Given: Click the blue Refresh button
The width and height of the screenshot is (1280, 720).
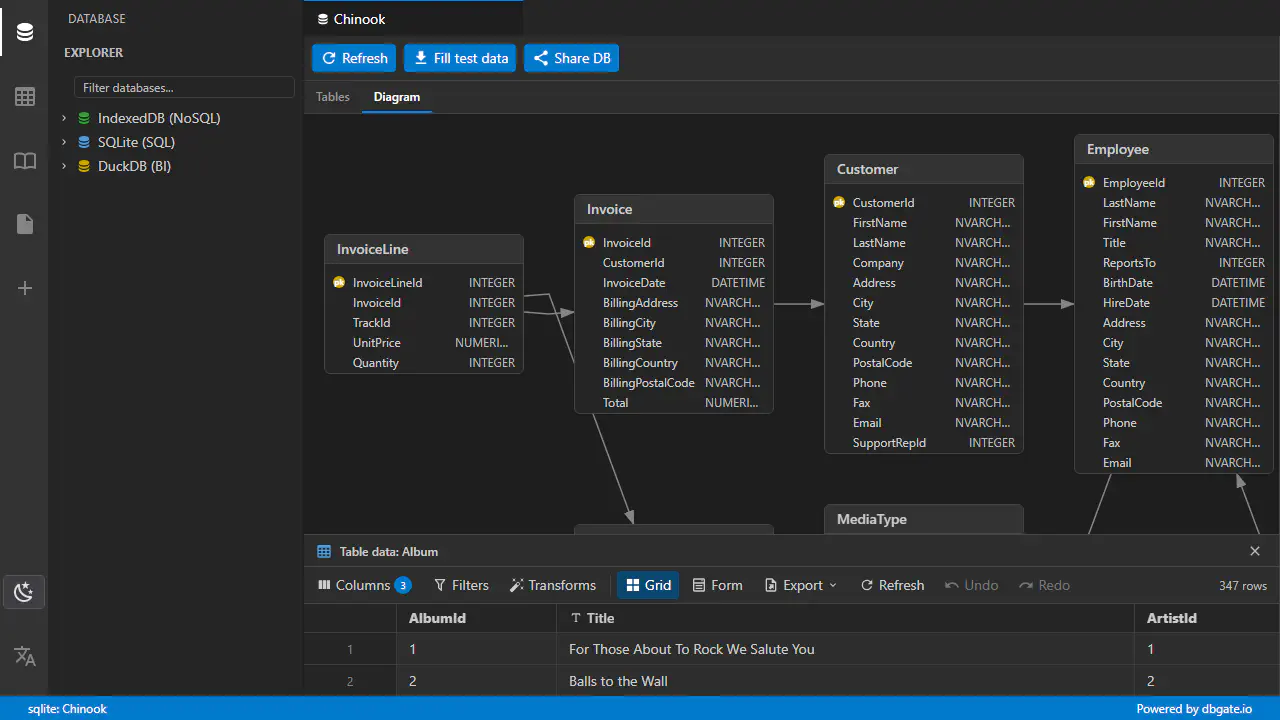Looking at the screenshot, I should (354, 58).
